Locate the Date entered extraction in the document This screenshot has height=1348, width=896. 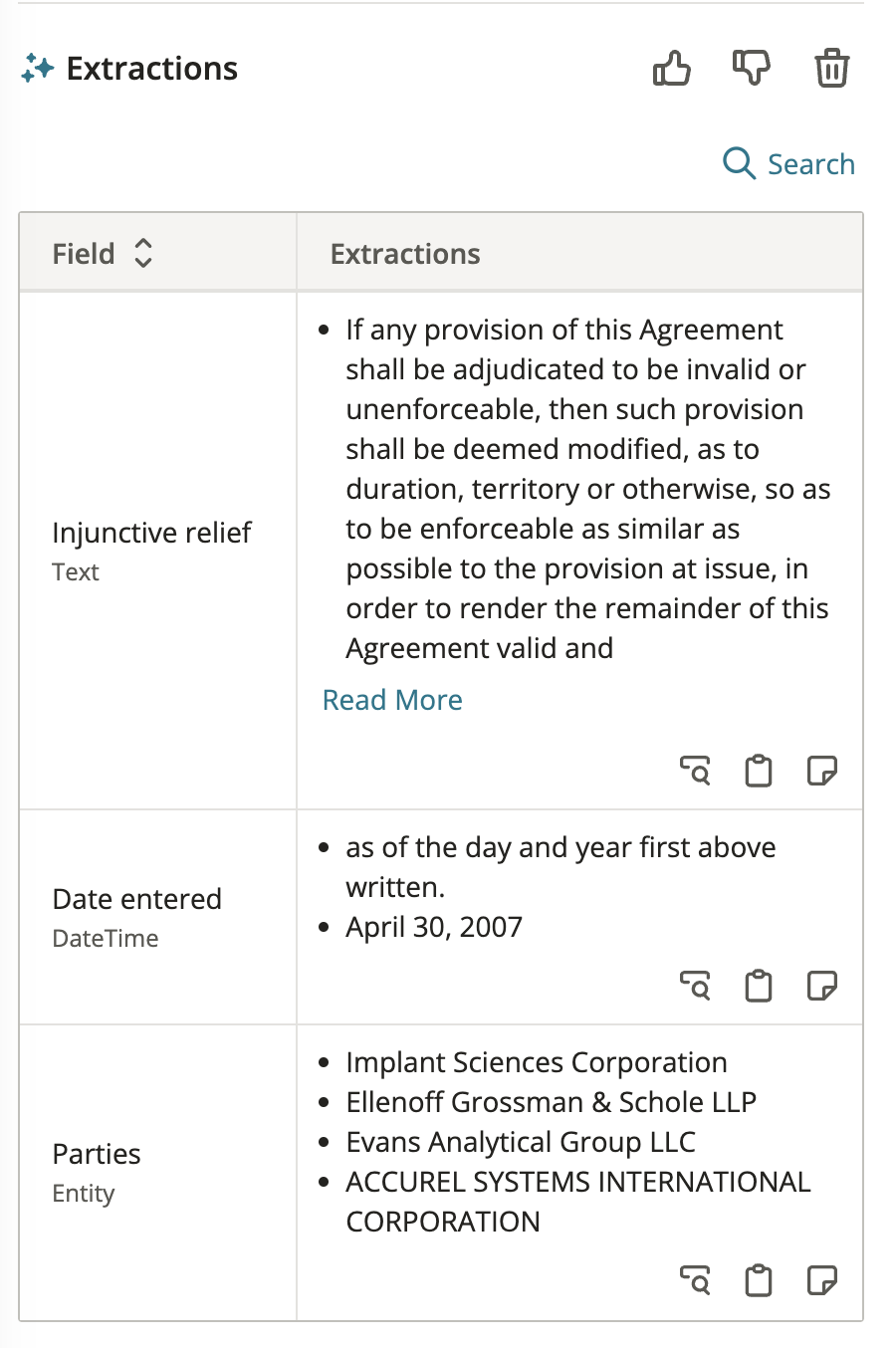pyautogui.click(x=696, y=986)
